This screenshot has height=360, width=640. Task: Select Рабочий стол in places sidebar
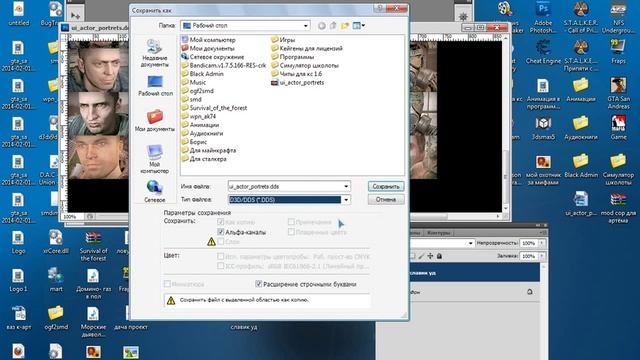pos(155,86)
